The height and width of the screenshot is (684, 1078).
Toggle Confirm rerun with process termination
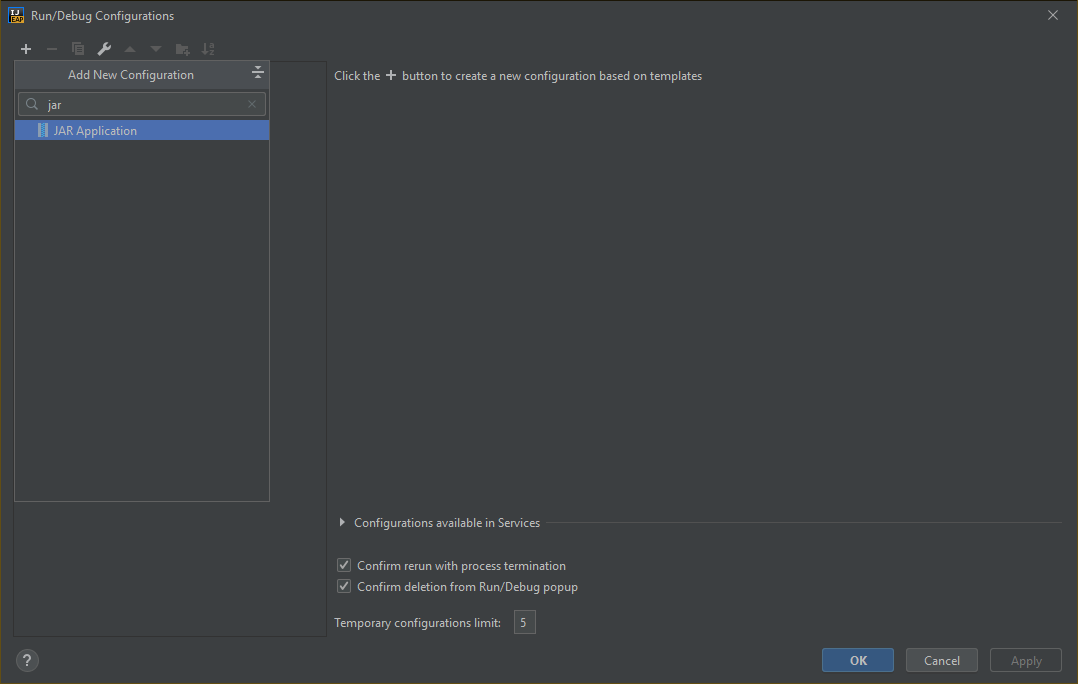(x=344, y=566)
